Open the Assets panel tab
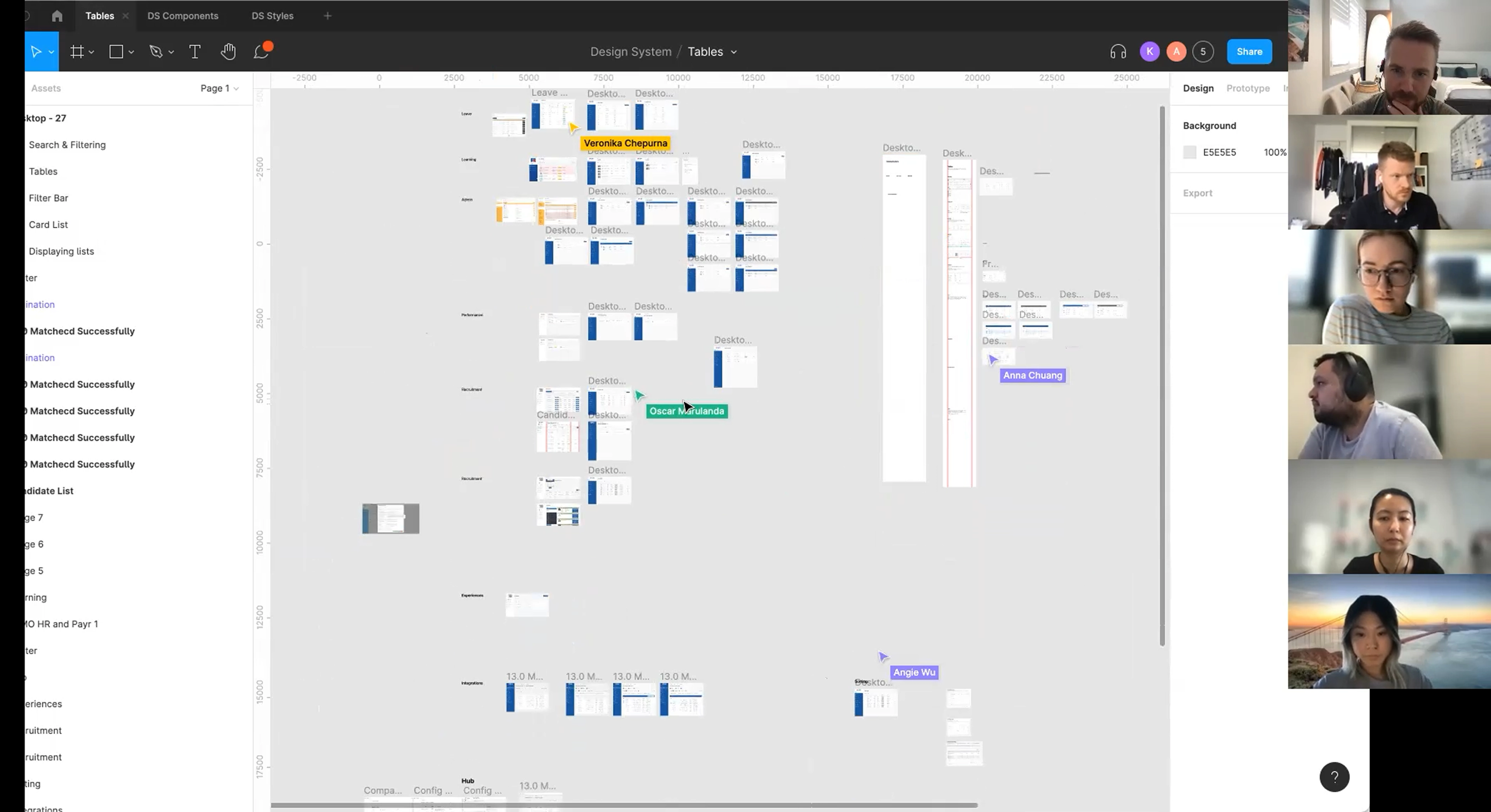The height and width of the screenshot is (812, 1491). pyautogui.click(x=46, y=88)
